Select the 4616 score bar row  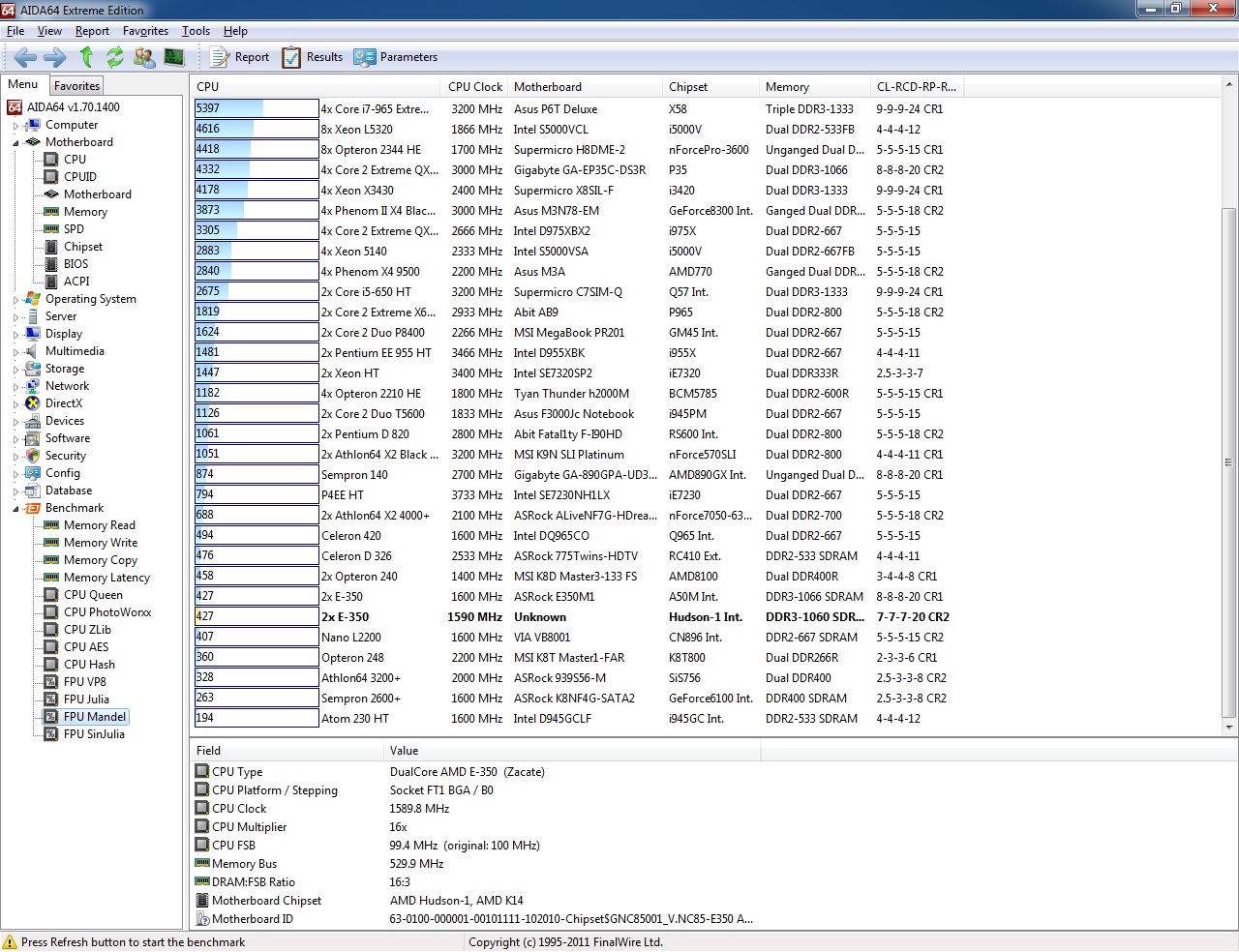[x=257, y=129]
